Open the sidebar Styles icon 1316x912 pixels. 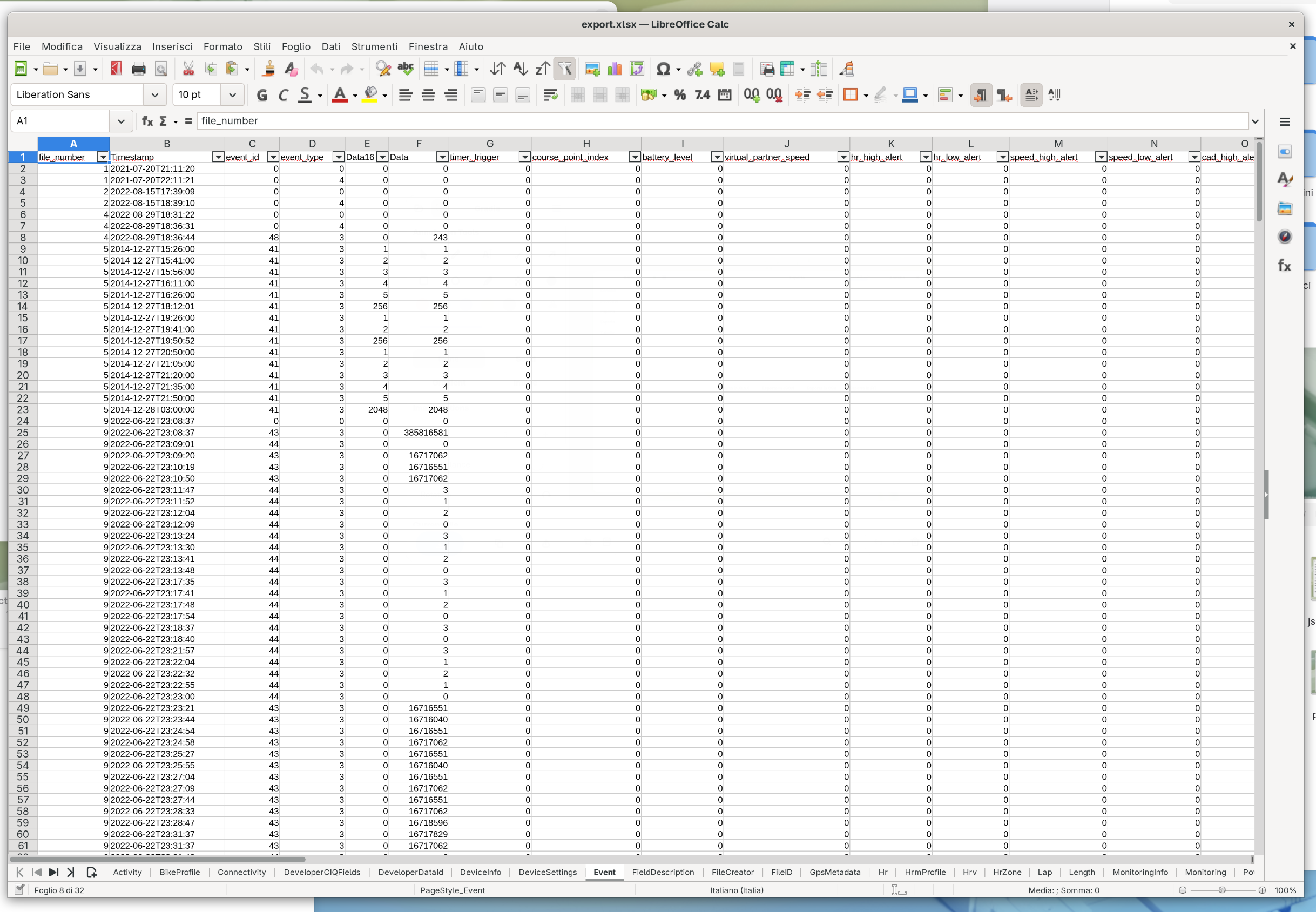(1285, 179)
